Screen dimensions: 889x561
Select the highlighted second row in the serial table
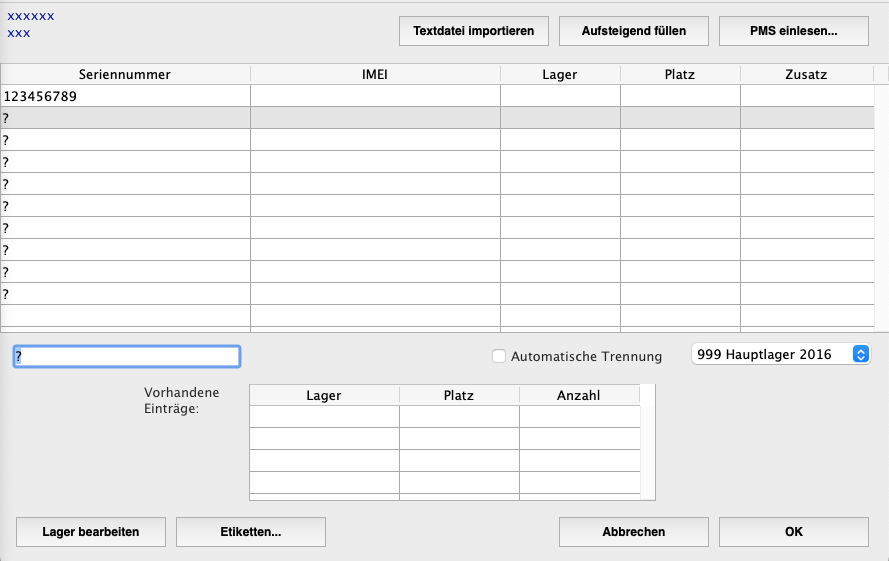pos(125,118)
